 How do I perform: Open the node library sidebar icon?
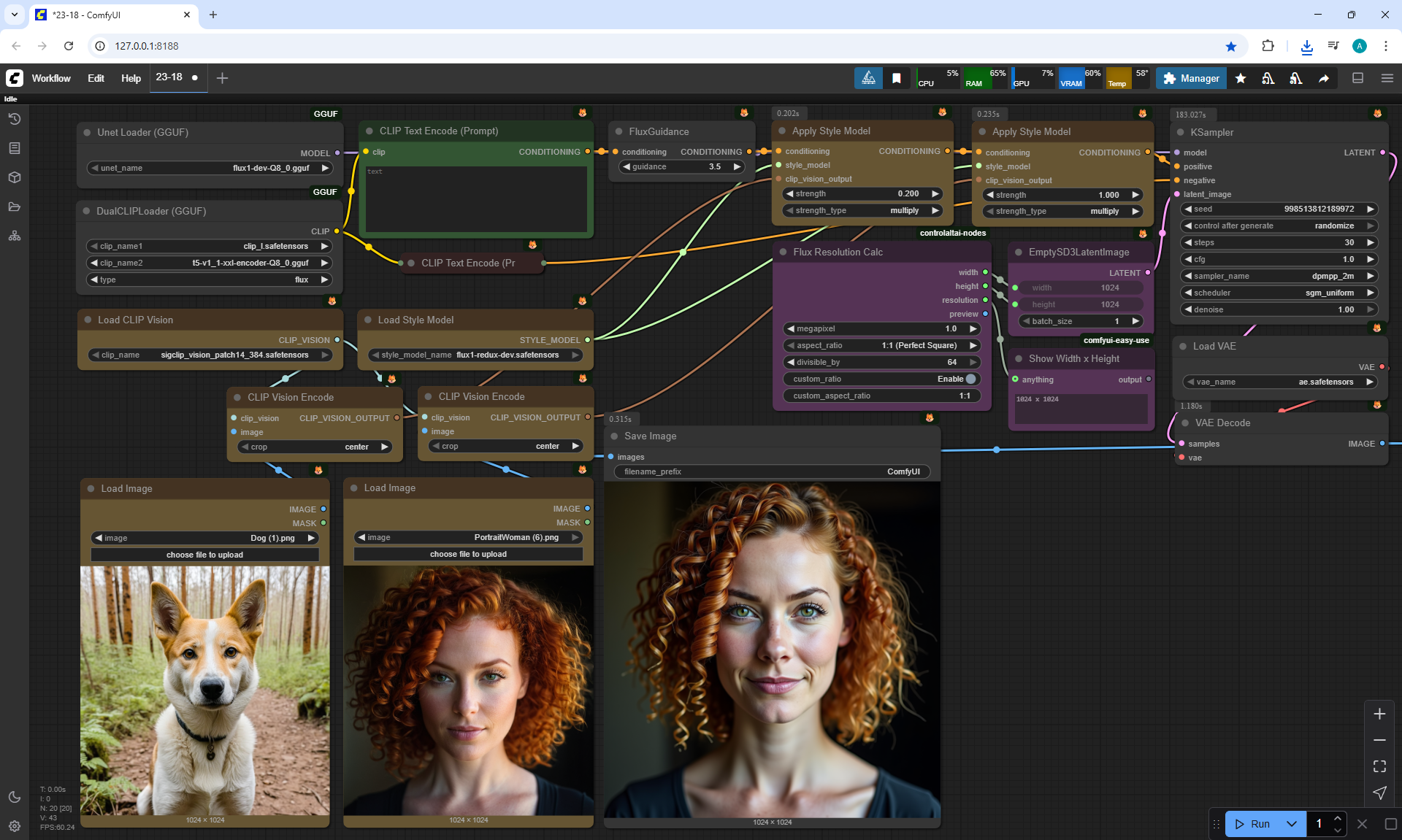(x=15, y=148)
